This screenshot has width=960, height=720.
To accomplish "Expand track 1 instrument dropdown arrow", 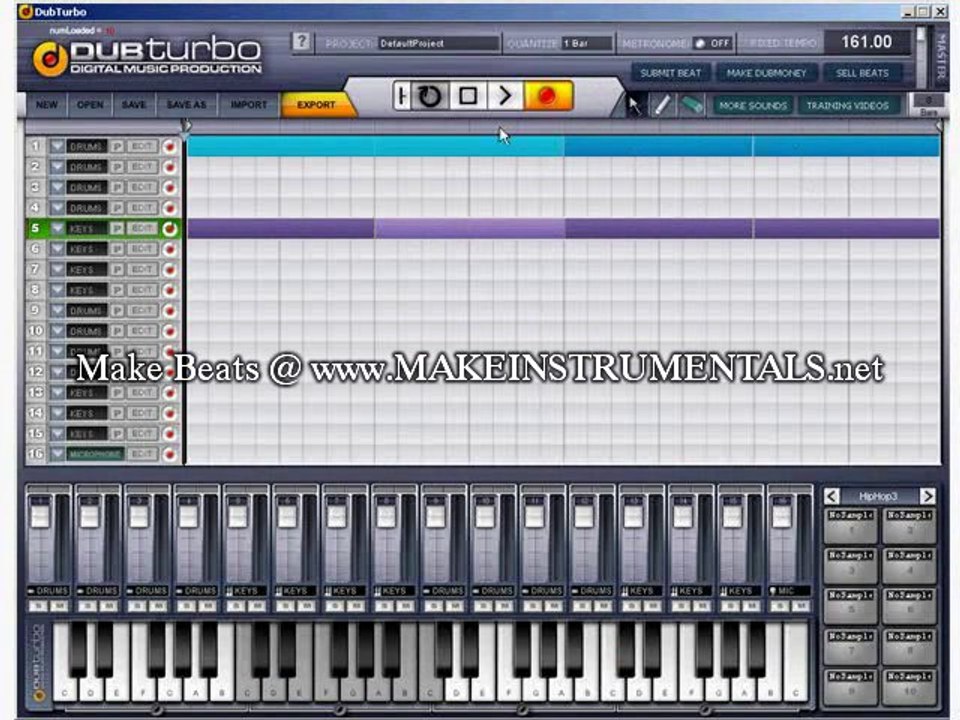I will pyautogui.click(x=57, y=147).
